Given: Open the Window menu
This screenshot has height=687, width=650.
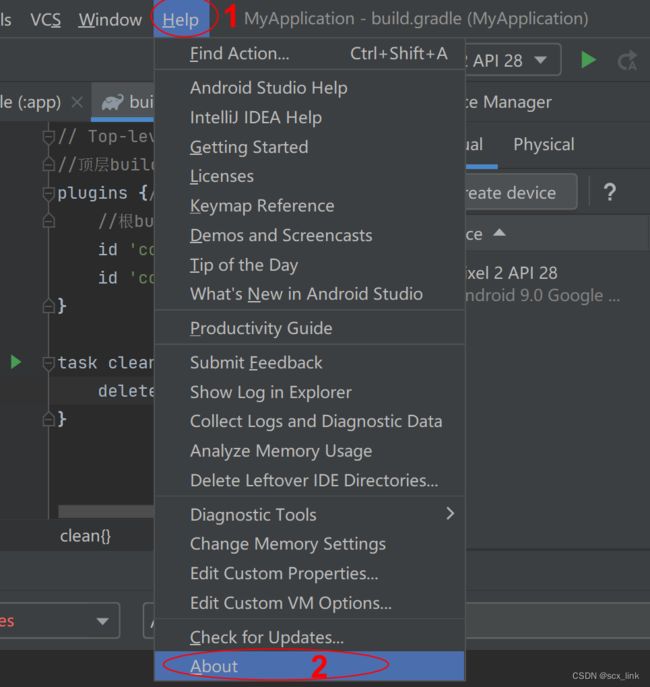Looking at the screenshot, I should point(110,19).
